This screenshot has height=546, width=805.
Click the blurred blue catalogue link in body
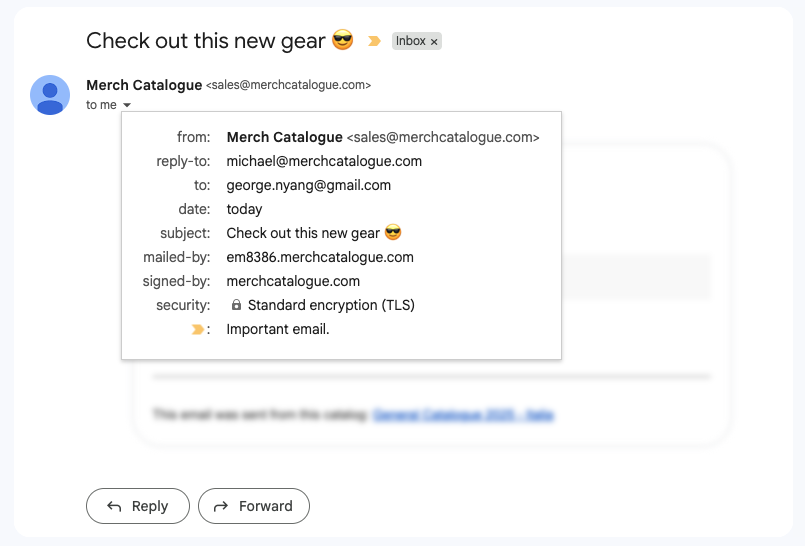pyautogui.click(x=464, y=415)
